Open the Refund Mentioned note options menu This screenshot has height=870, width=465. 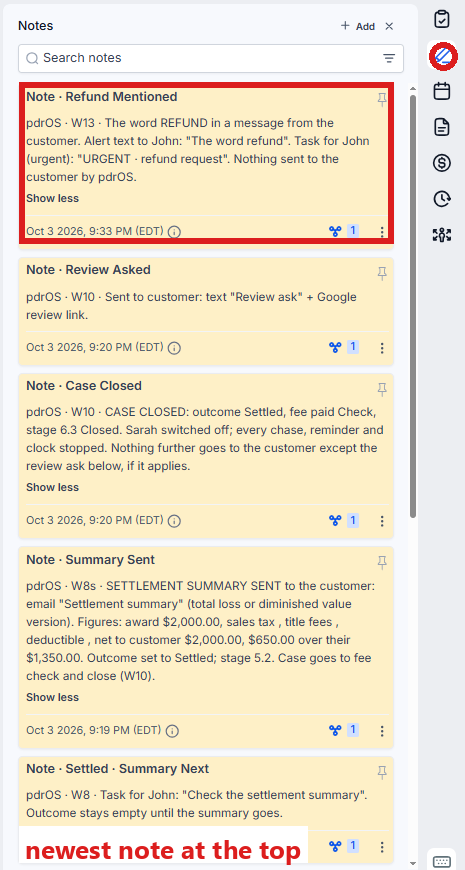(x=382, y=232)
